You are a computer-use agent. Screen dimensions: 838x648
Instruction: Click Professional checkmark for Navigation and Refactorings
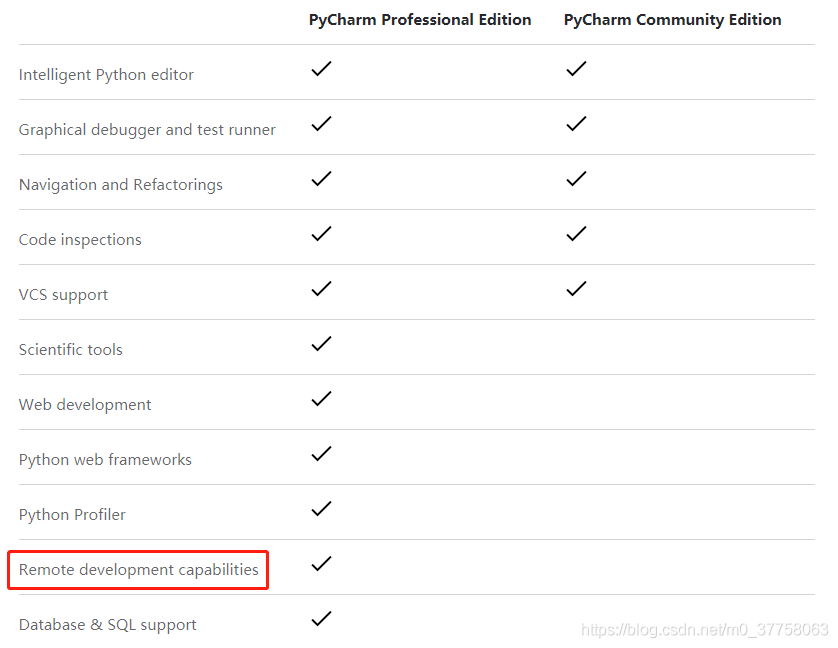(x=321, y=179)
